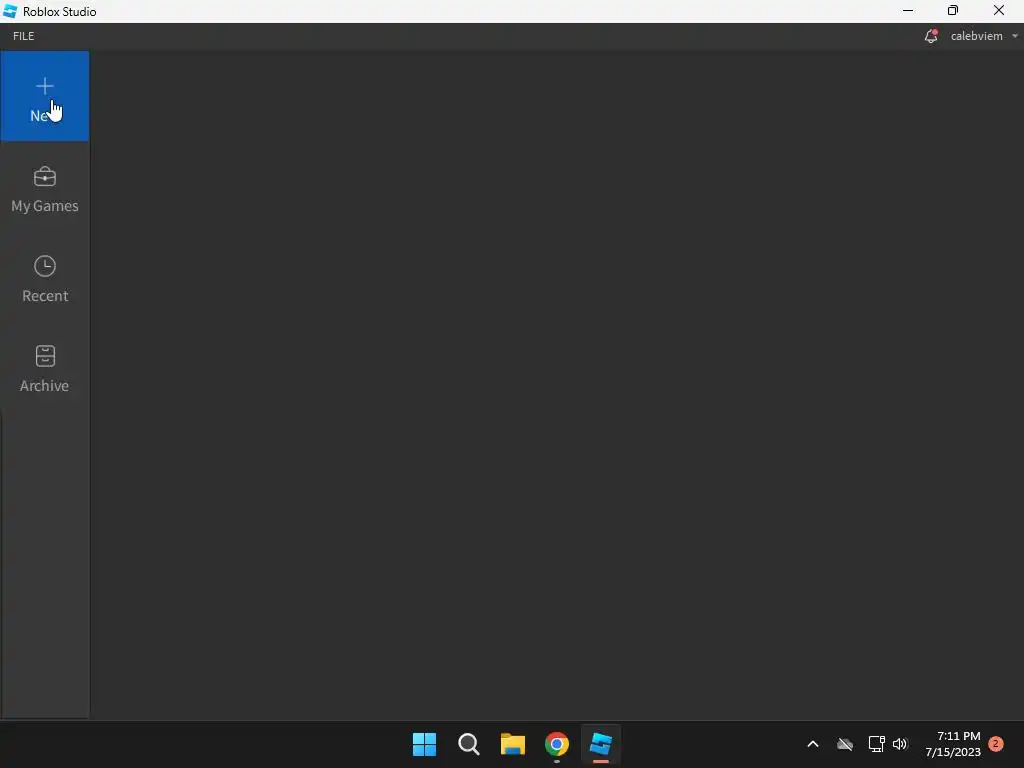Click the Roblox Studio title bar logo

10,11
